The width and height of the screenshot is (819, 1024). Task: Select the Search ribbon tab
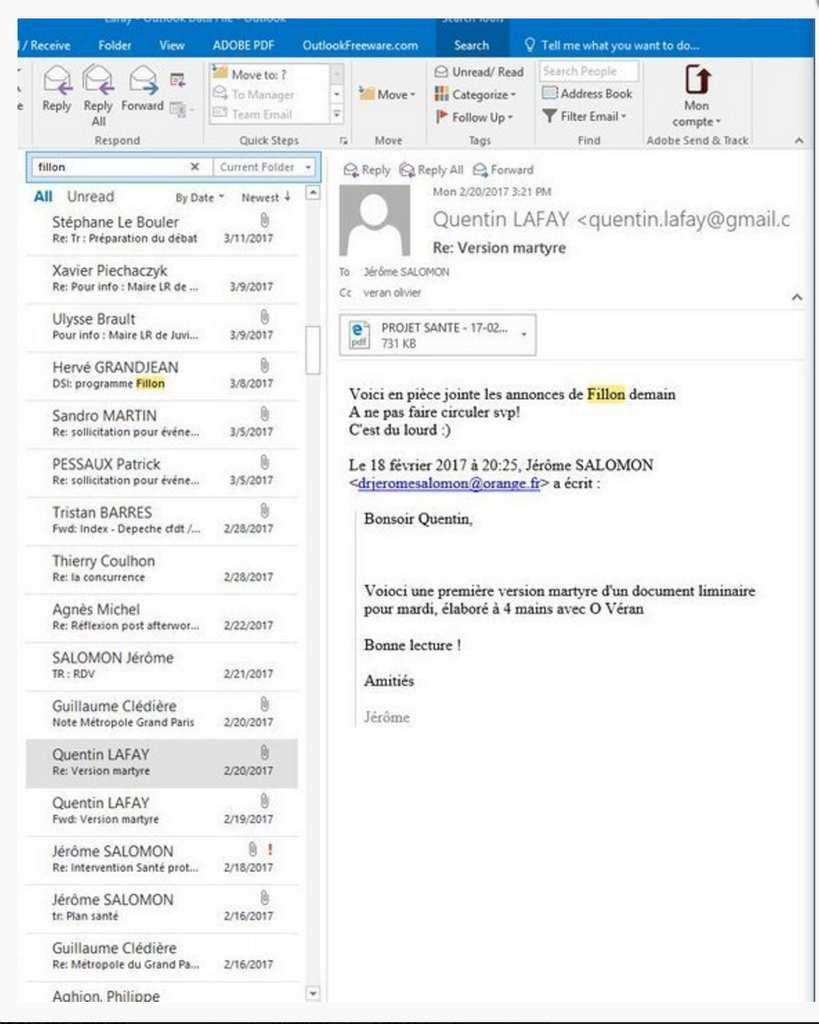[x=472, y=46]
